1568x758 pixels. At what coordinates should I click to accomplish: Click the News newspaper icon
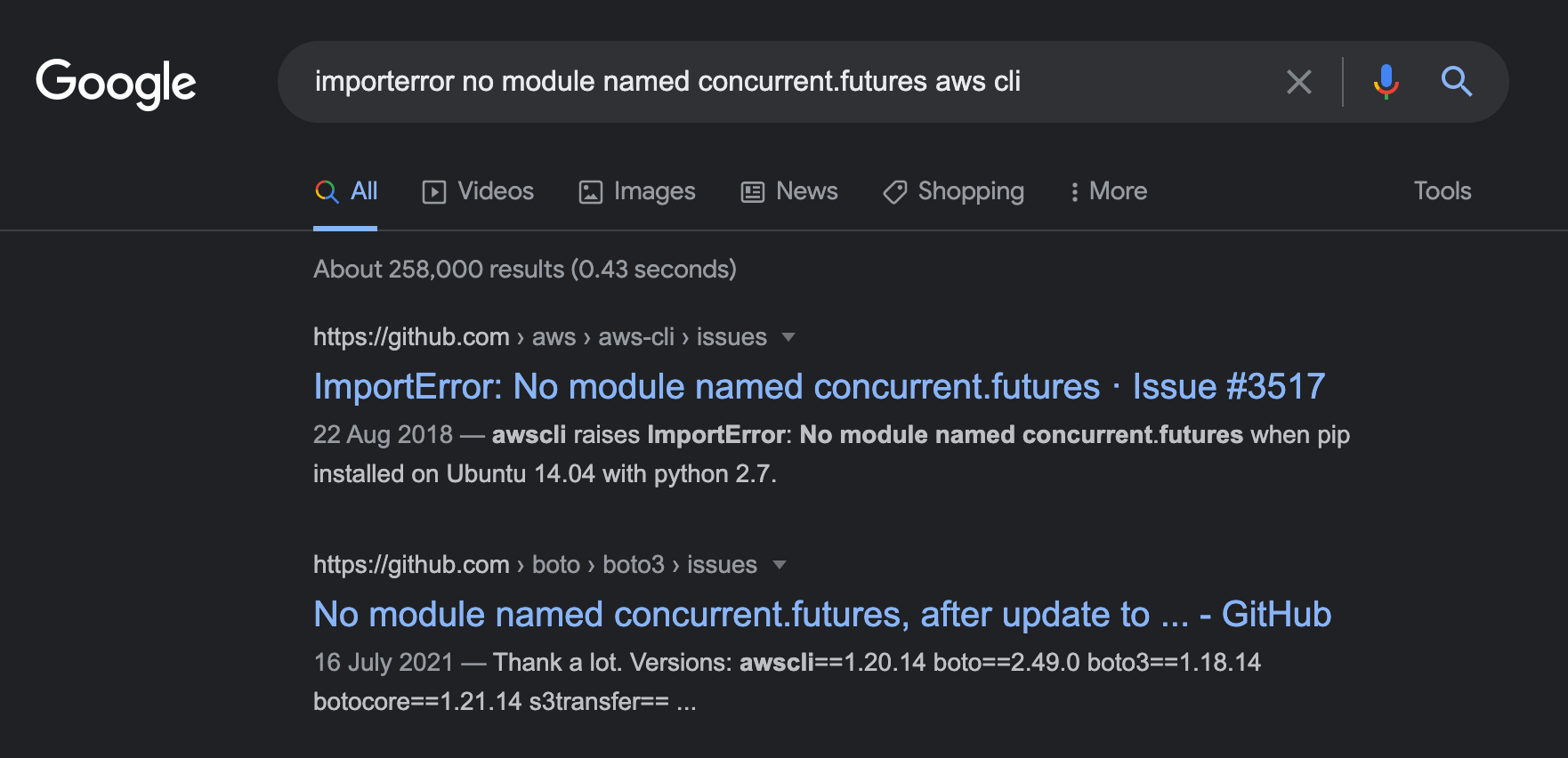[753, 192]
